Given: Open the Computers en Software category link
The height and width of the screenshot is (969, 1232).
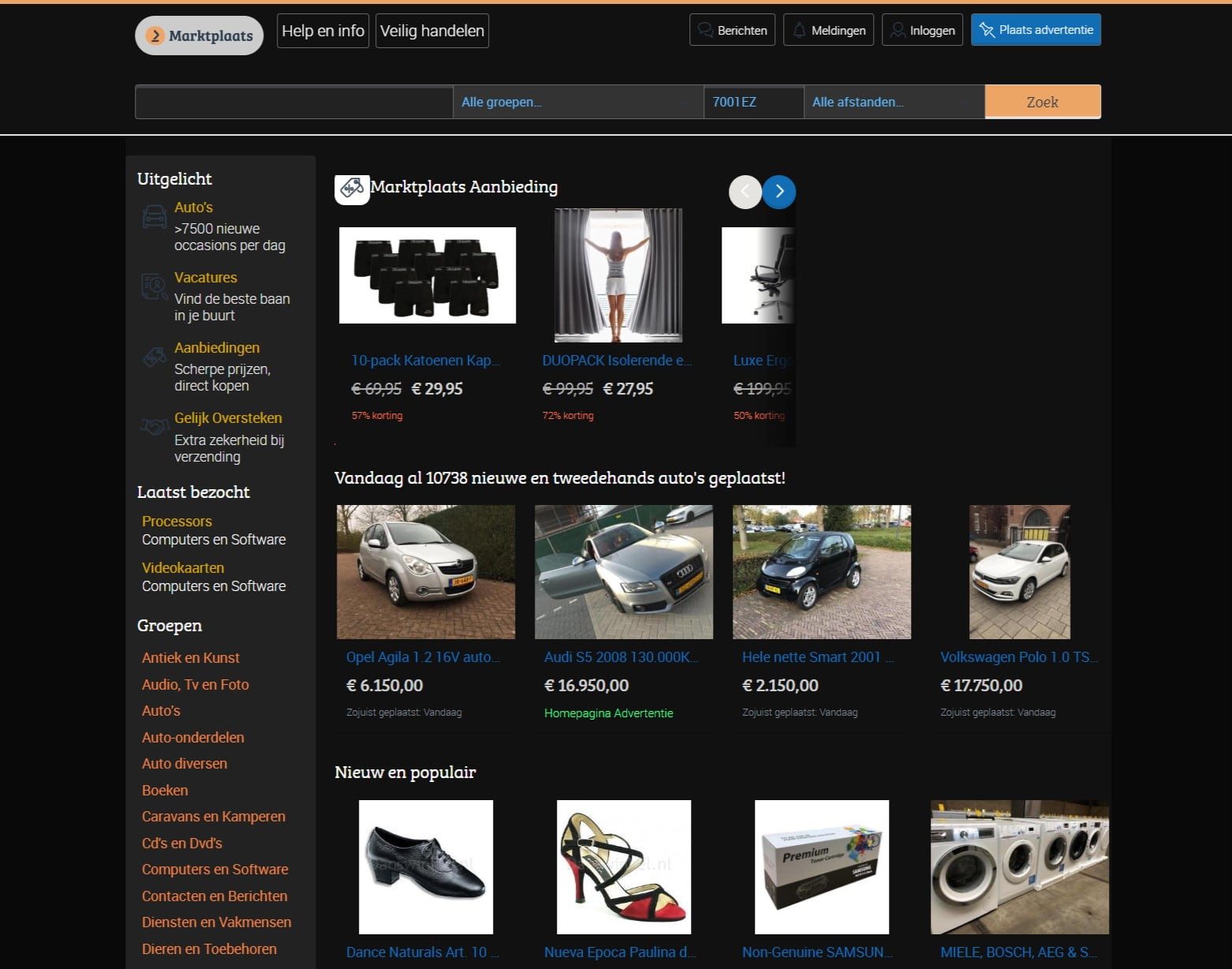Looking at the screenshot, I should click(215, 869).
